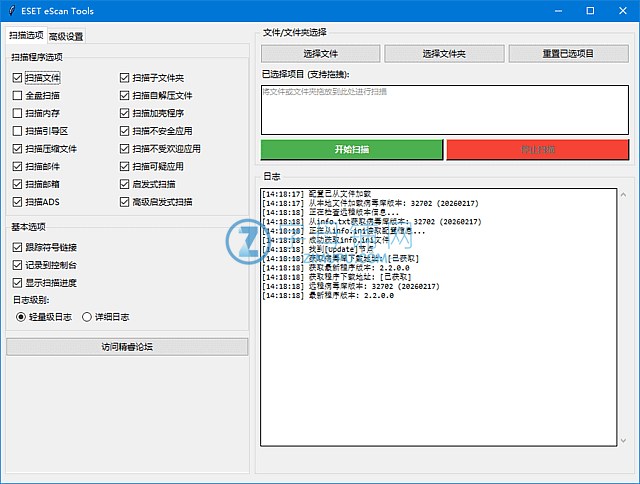Click the 选择文件夹 button

click(443, 53)
